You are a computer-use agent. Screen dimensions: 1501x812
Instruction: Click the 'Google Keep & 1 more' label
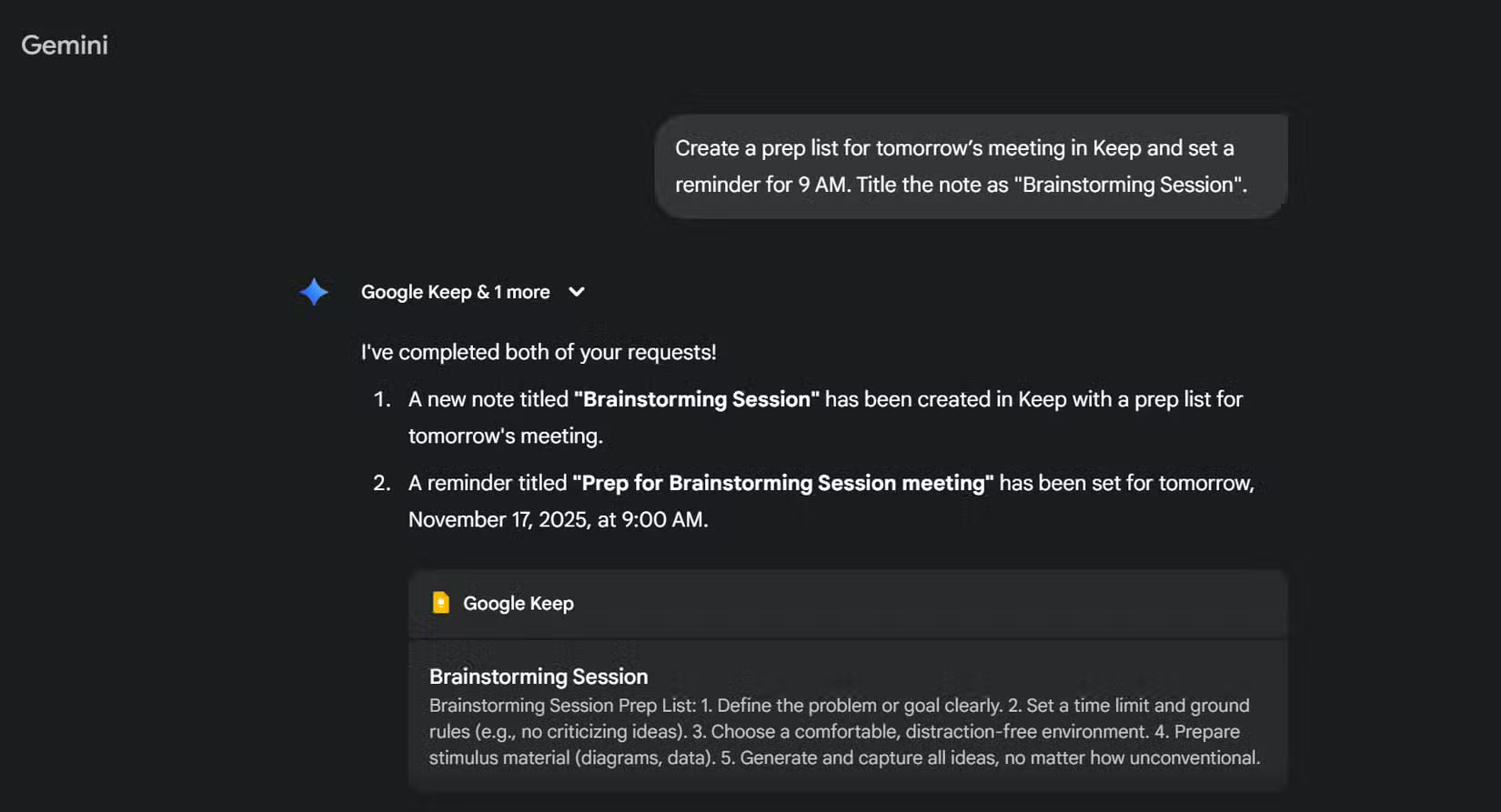455,292
